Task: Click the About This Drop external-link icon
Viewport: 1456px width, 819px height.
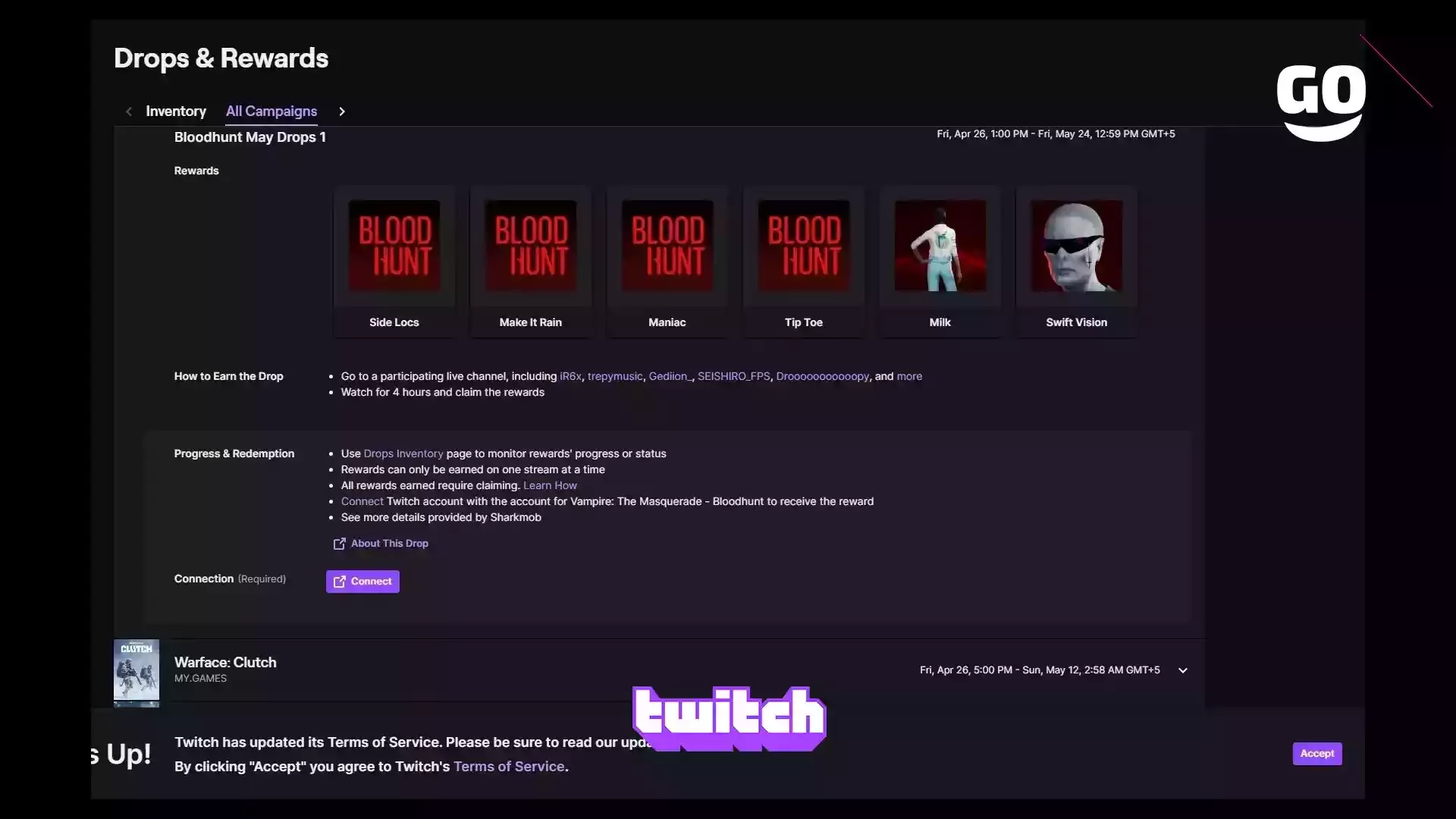Action: 339,544
